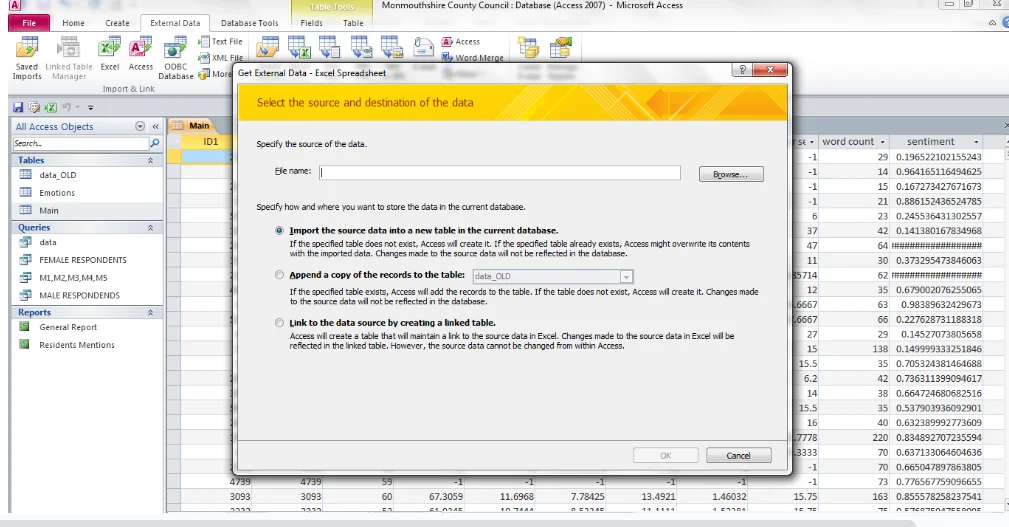Open the Linked Table Manager

click(69, 58)
